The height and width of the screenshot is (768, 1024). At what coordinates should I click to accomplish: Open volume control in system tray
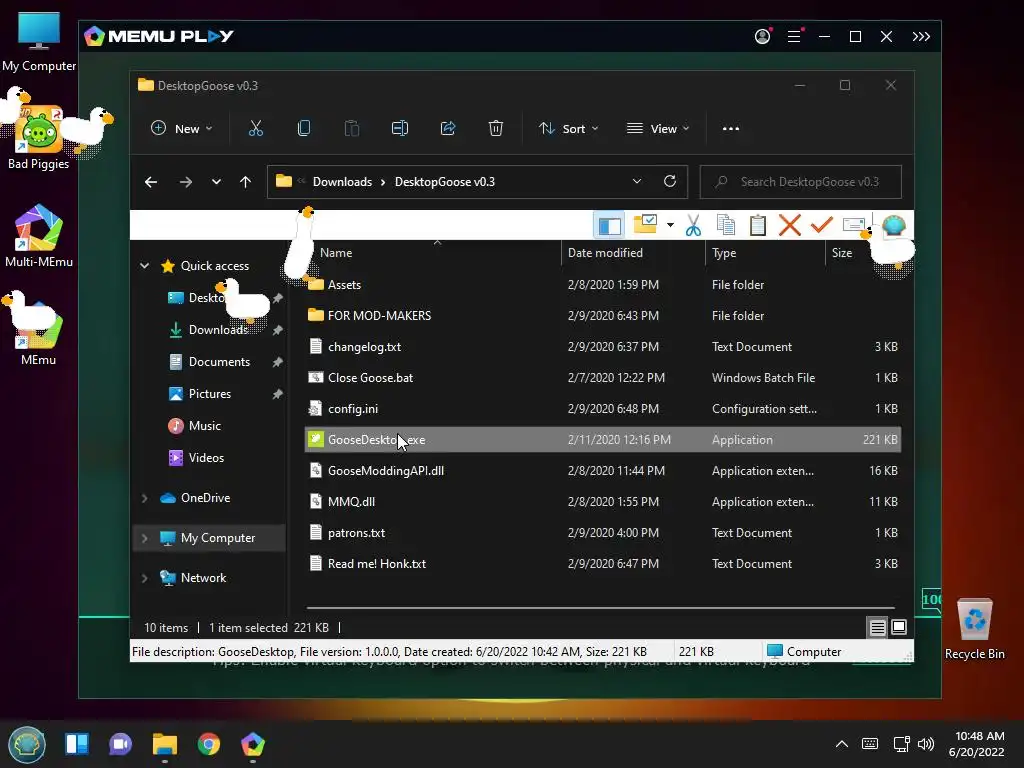[926, 744]
